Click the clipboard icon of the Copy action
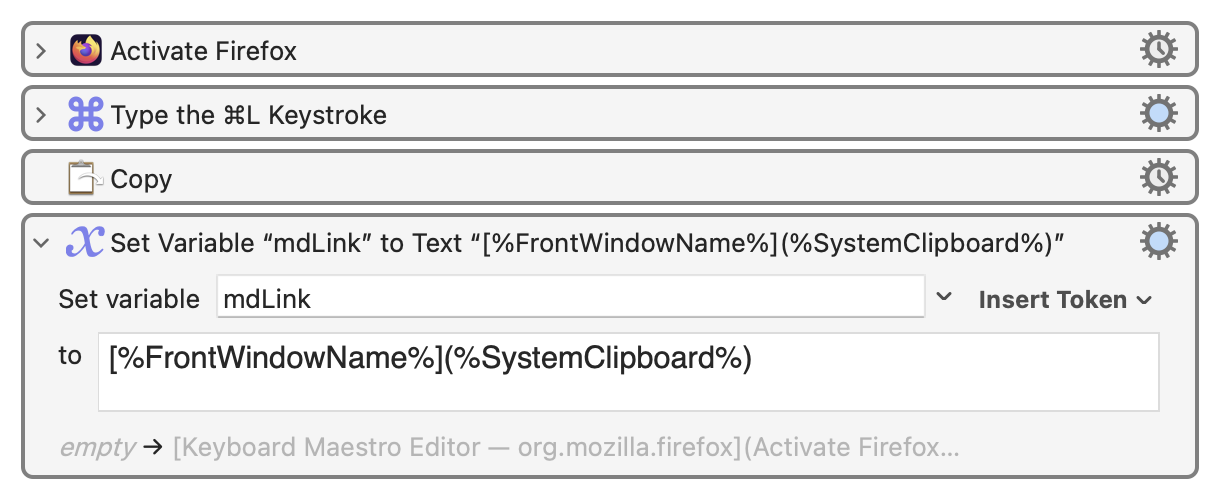1220x500 pixels. point(86,179)
